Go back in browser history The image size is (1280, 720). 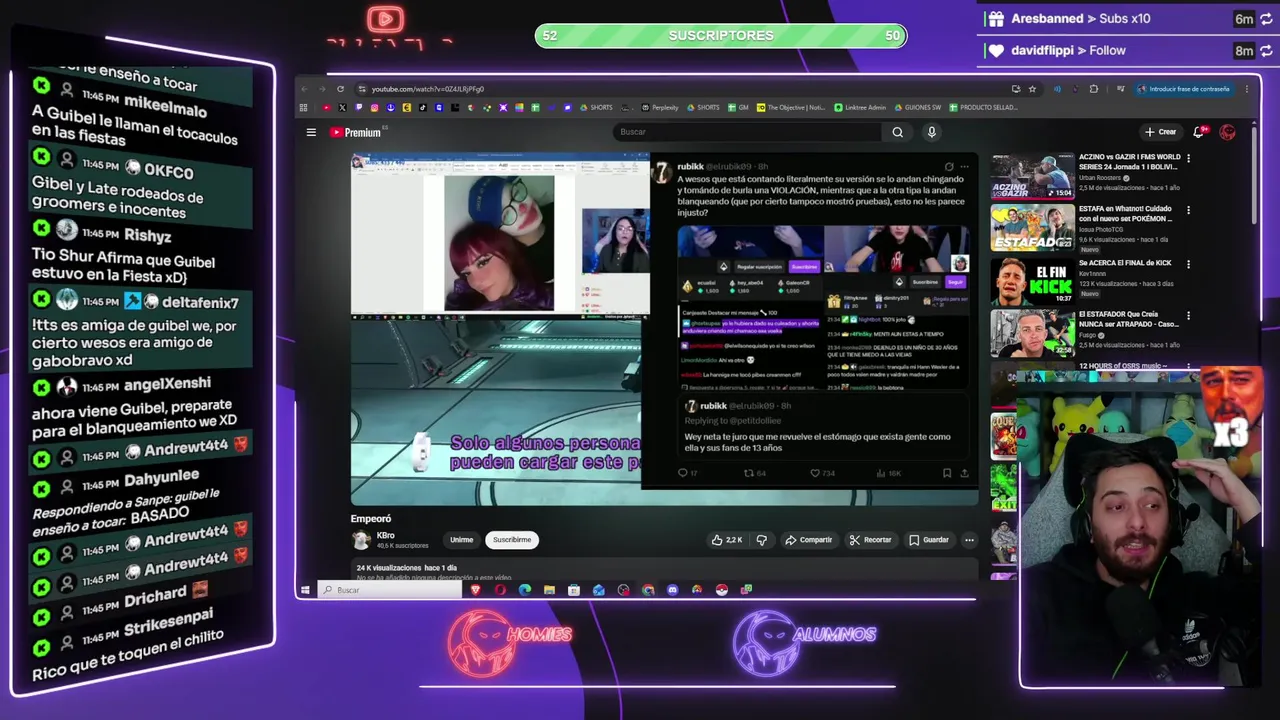pos(306,89)
